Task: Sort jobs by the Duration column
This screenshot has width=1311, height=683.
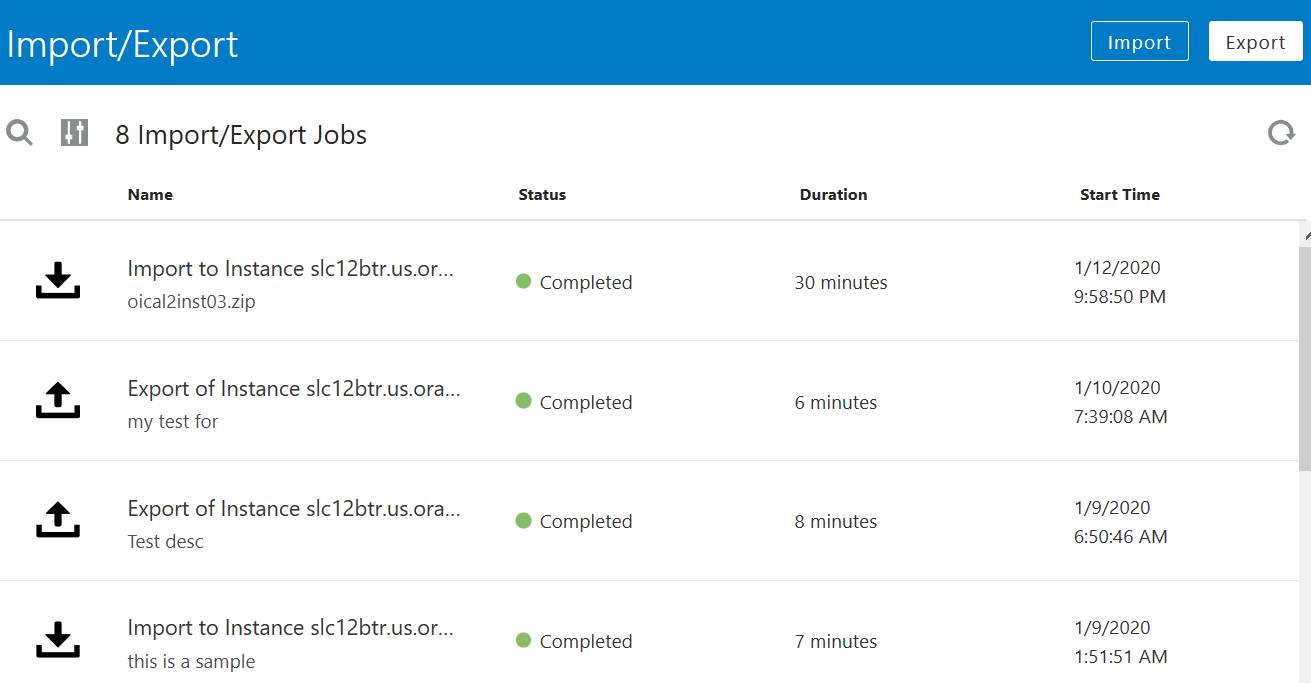Action: click(833, 194)
